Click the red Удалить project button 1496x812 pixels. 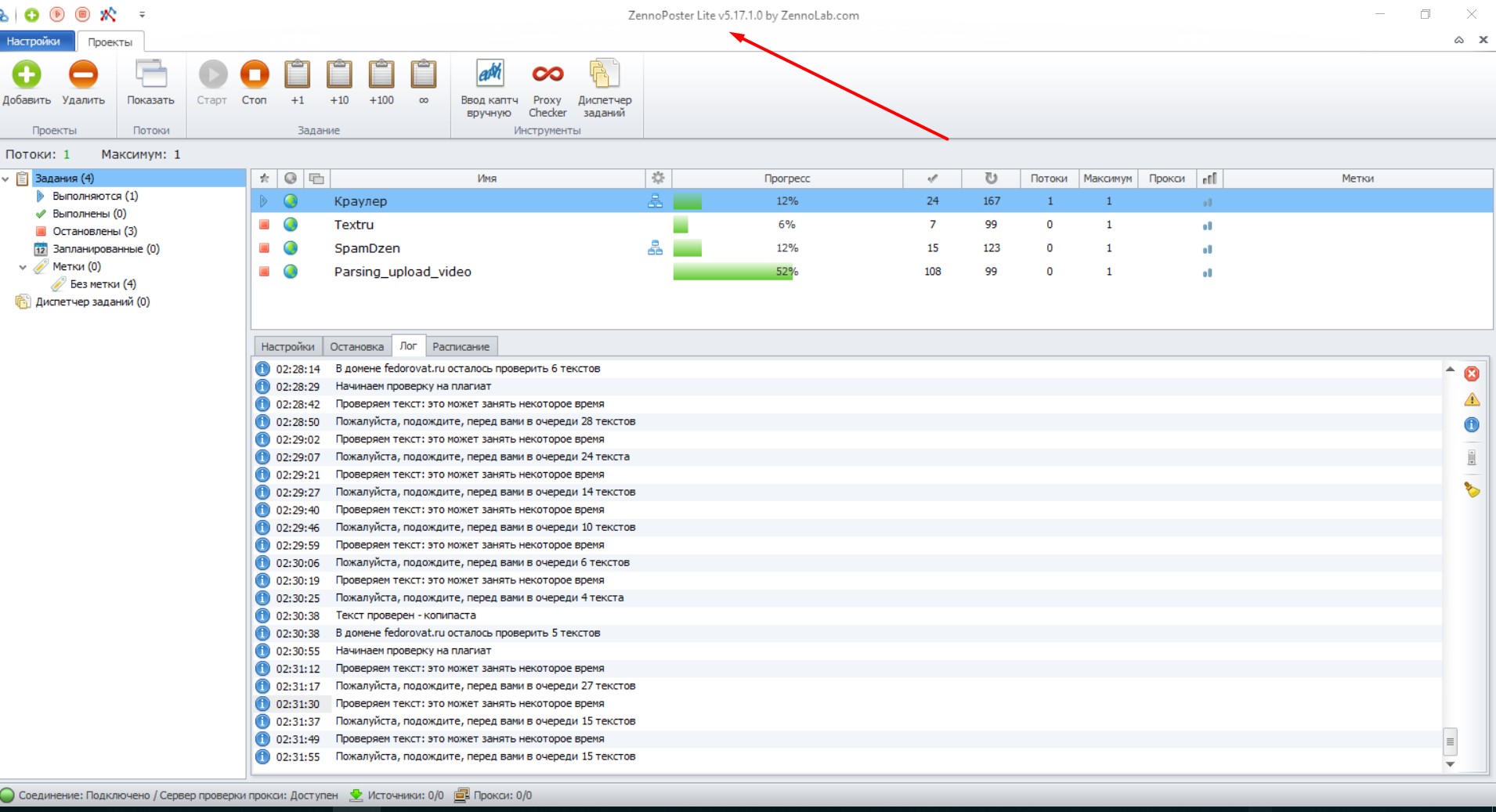(83, 83)
